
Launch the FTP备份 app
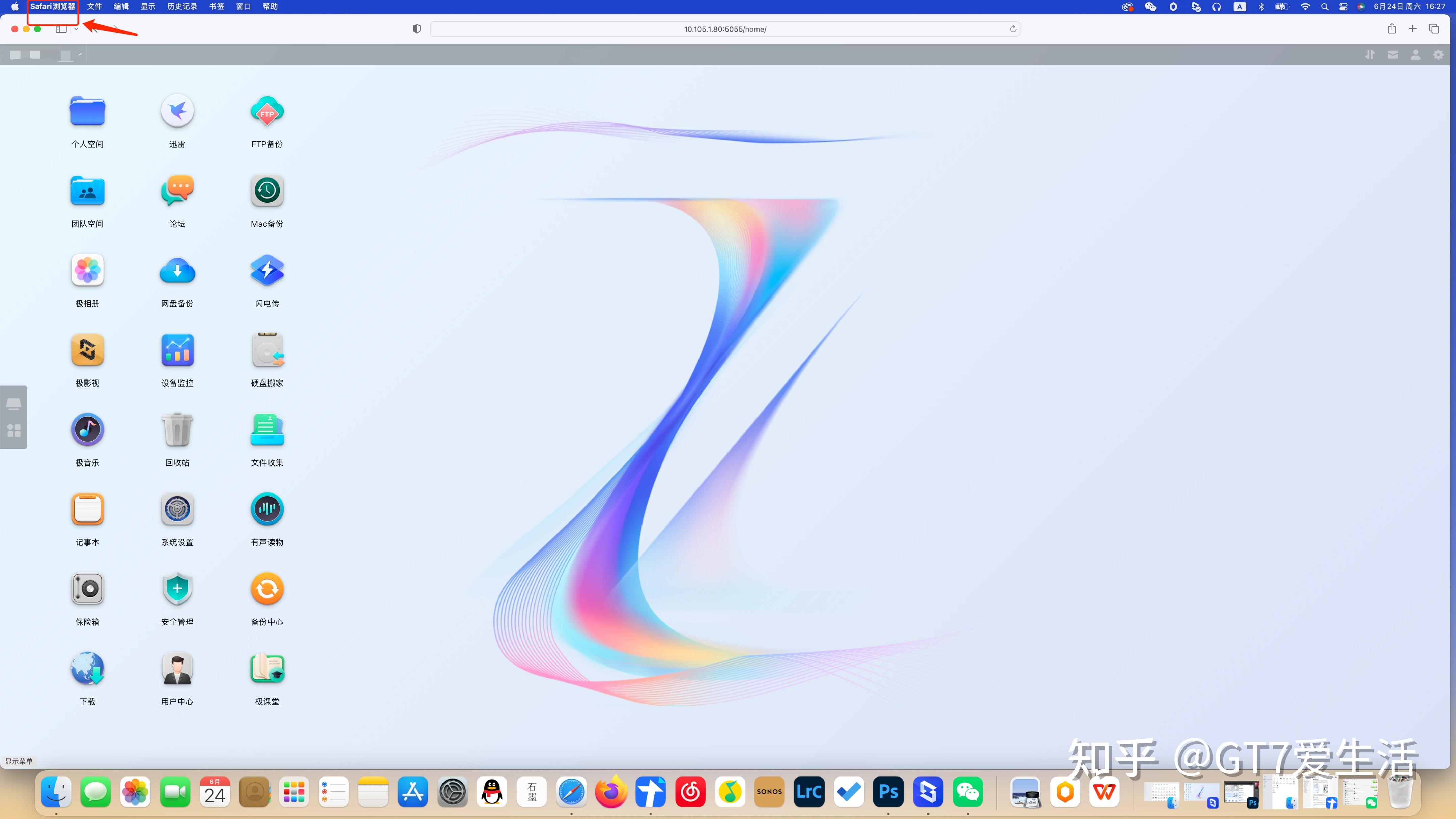pyautogui.click(x=267, y=111)
